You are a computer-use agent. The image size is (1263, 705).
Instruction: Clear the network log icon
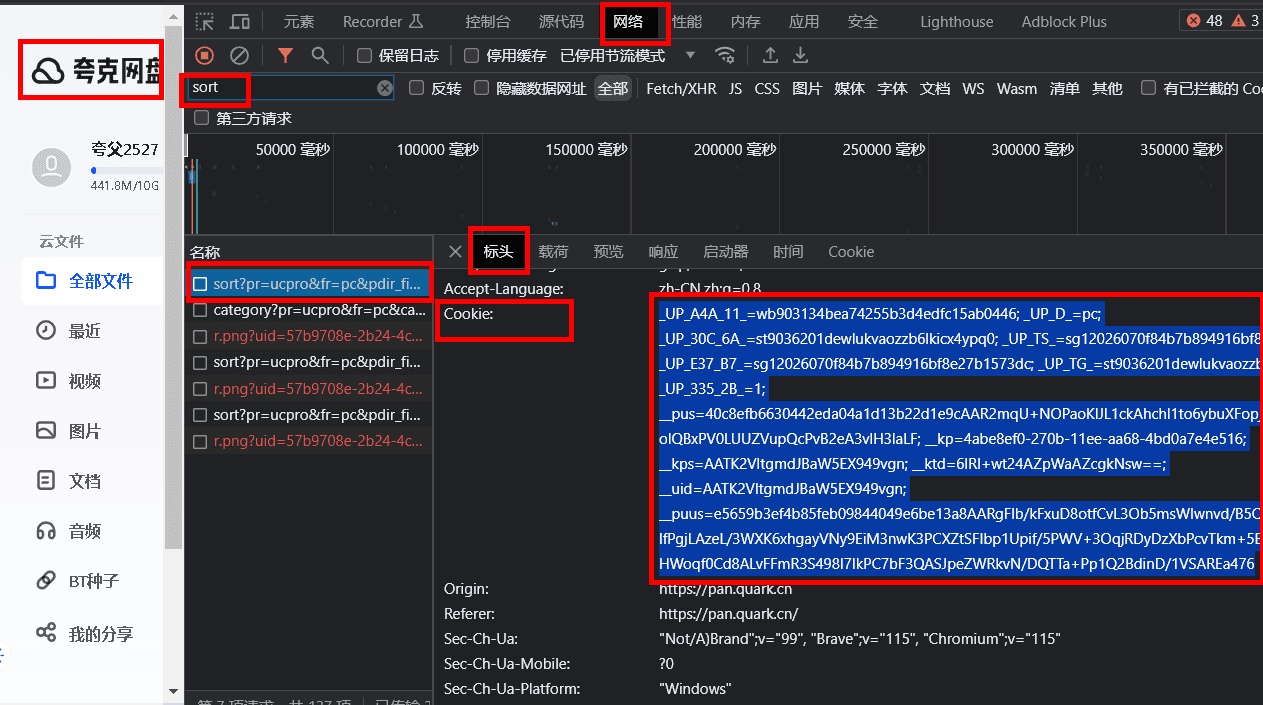coord(239,55)
